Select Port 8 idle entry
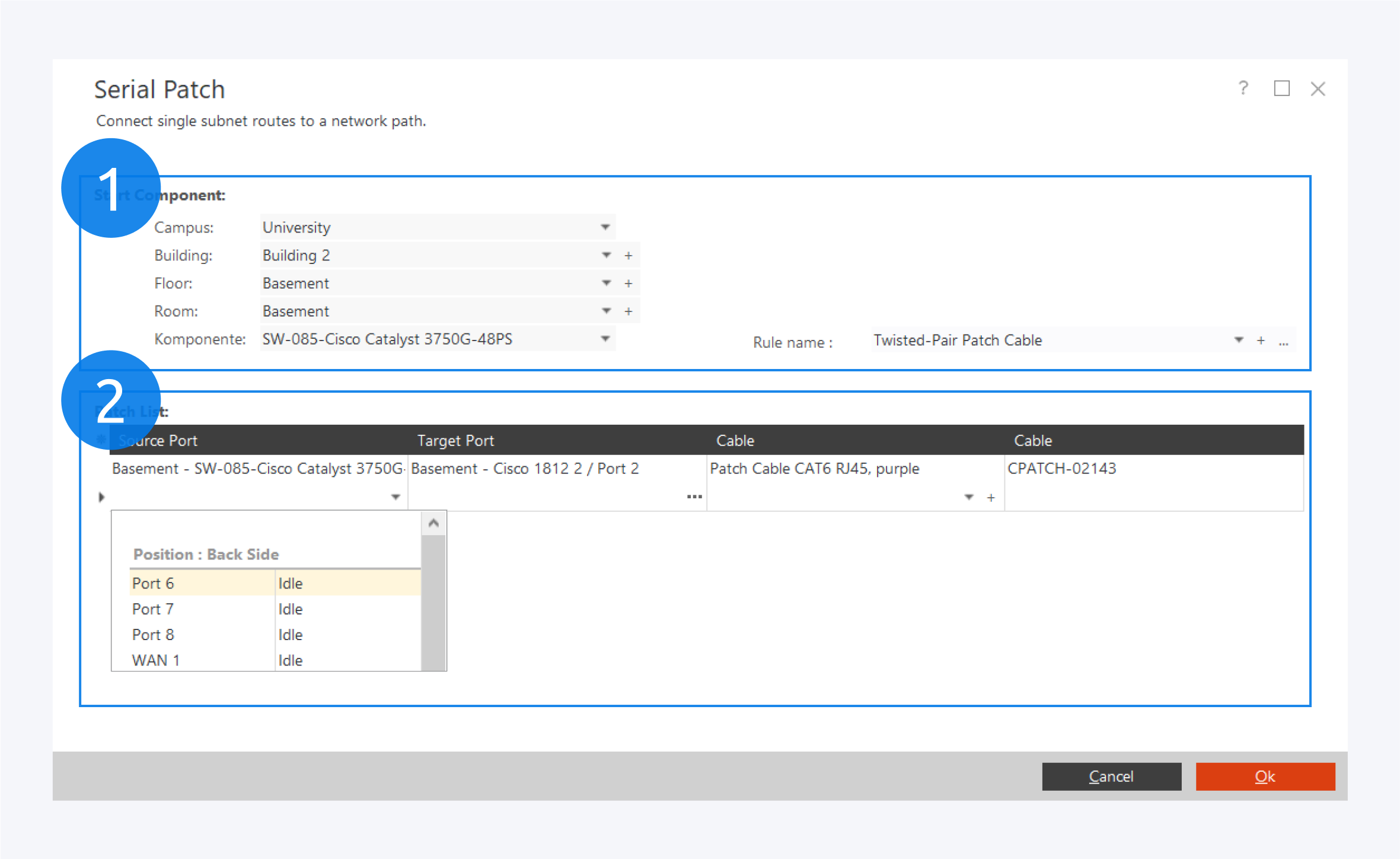Image resolution: width=1400 pixels, height=859 pixels. 153,635
